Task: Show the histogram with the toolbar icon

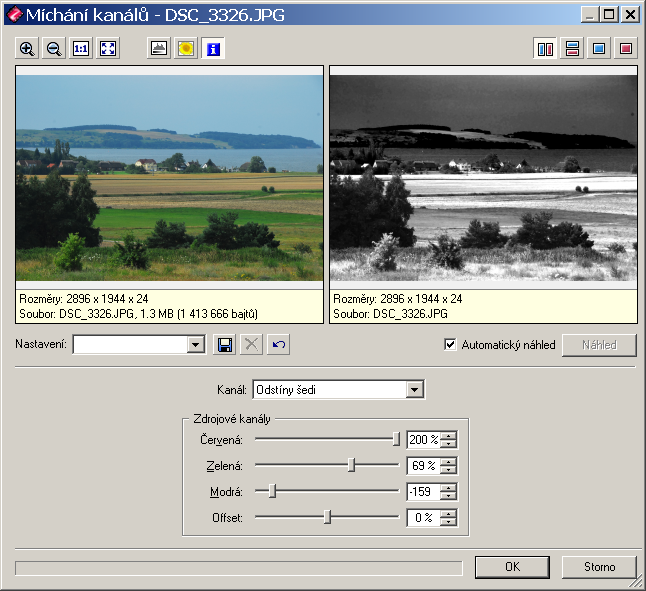Action: coord(158,48)
